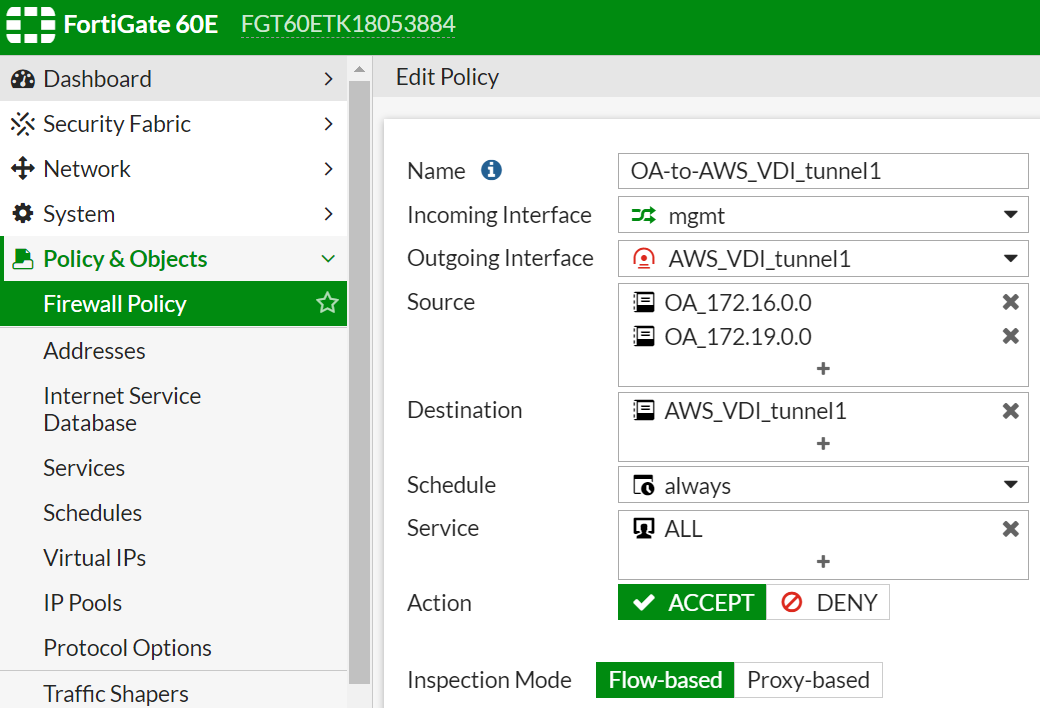Set Action to ACCEPT
Viewport: 1040px width, 708px height.
692,603
